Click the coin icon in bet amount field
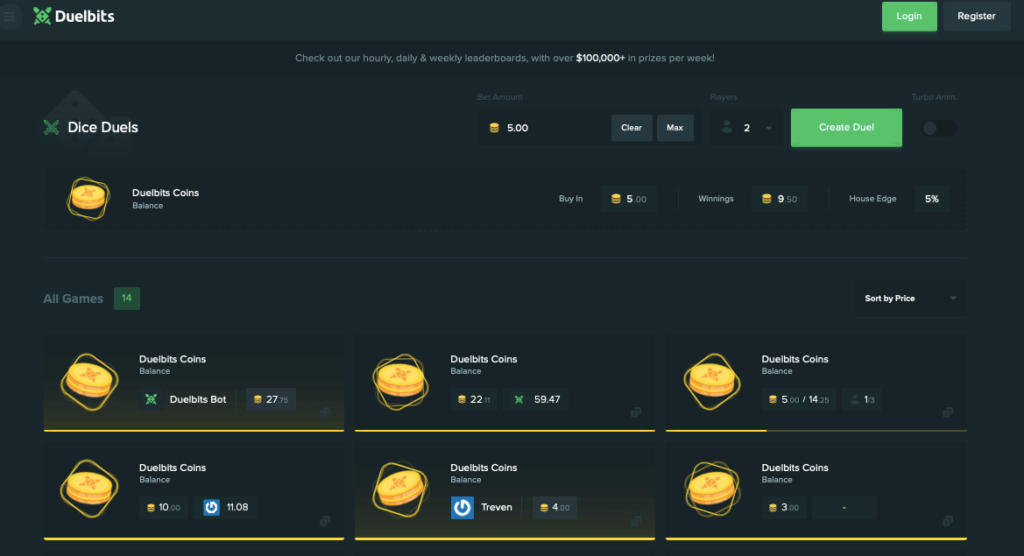 494,128
